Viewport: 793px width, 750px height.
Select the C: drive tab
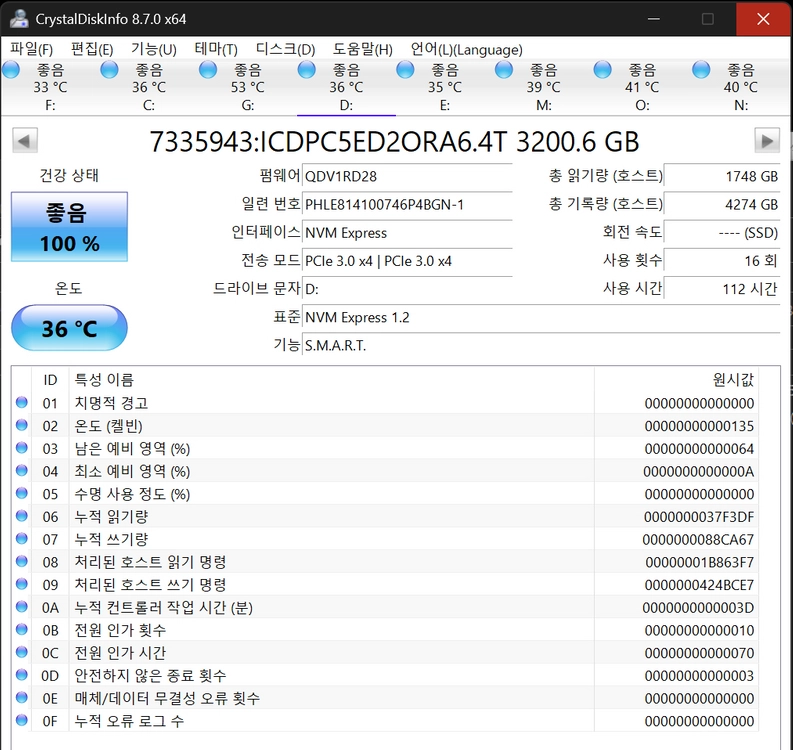coord(148,87)
